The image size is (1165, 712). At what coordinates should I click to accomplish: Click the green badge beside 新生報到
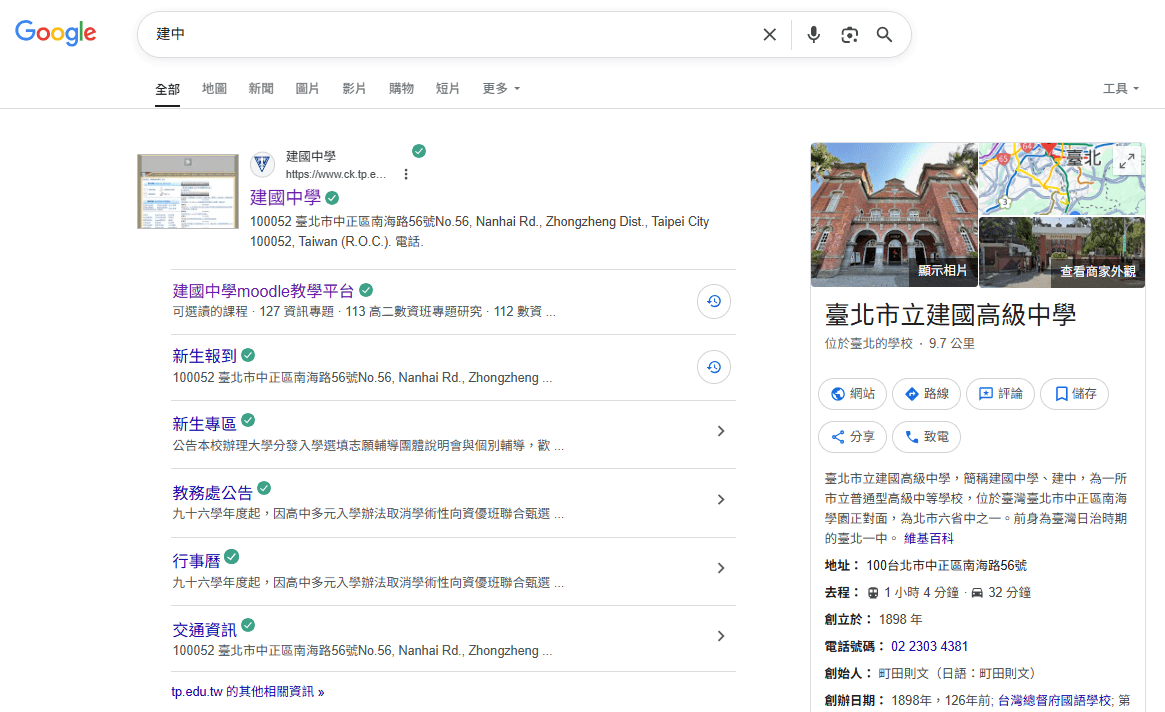coord(248,355)
